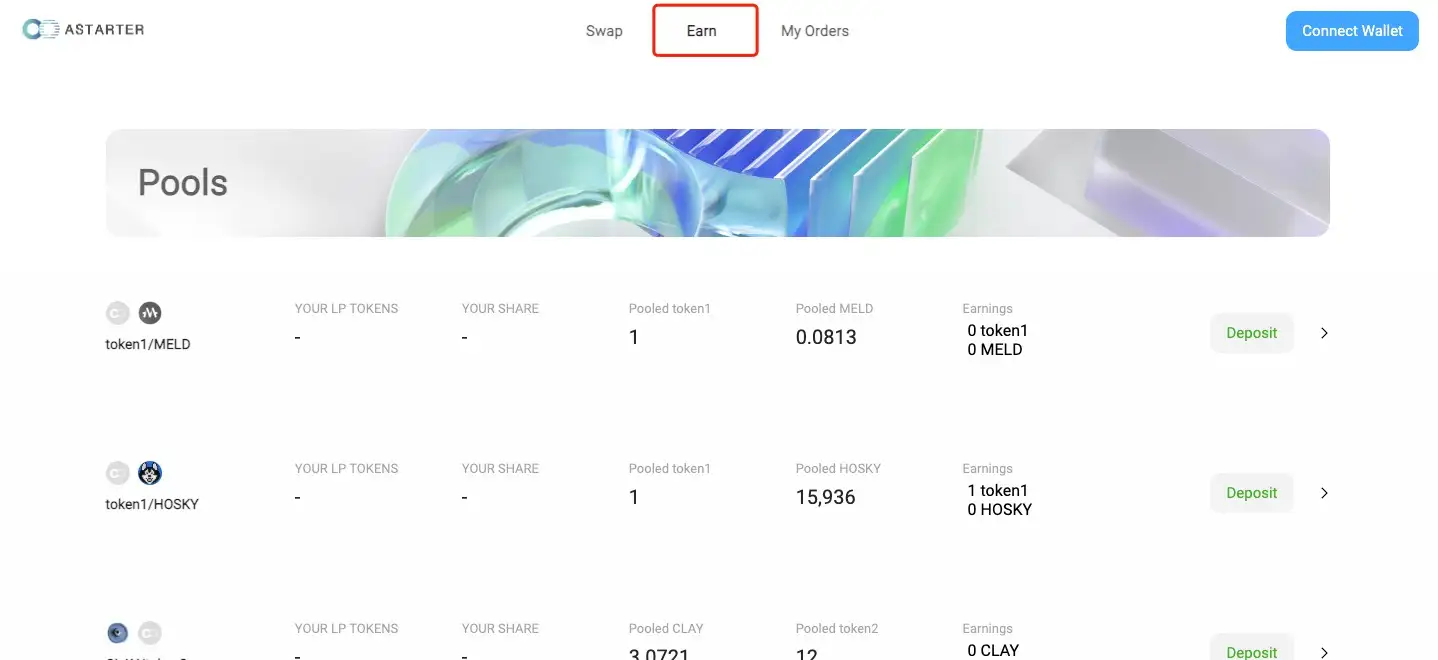The height and width of the screenshot is (660, 1438).
Task: Deposit into the CLAY pool
Action: 1251,650
